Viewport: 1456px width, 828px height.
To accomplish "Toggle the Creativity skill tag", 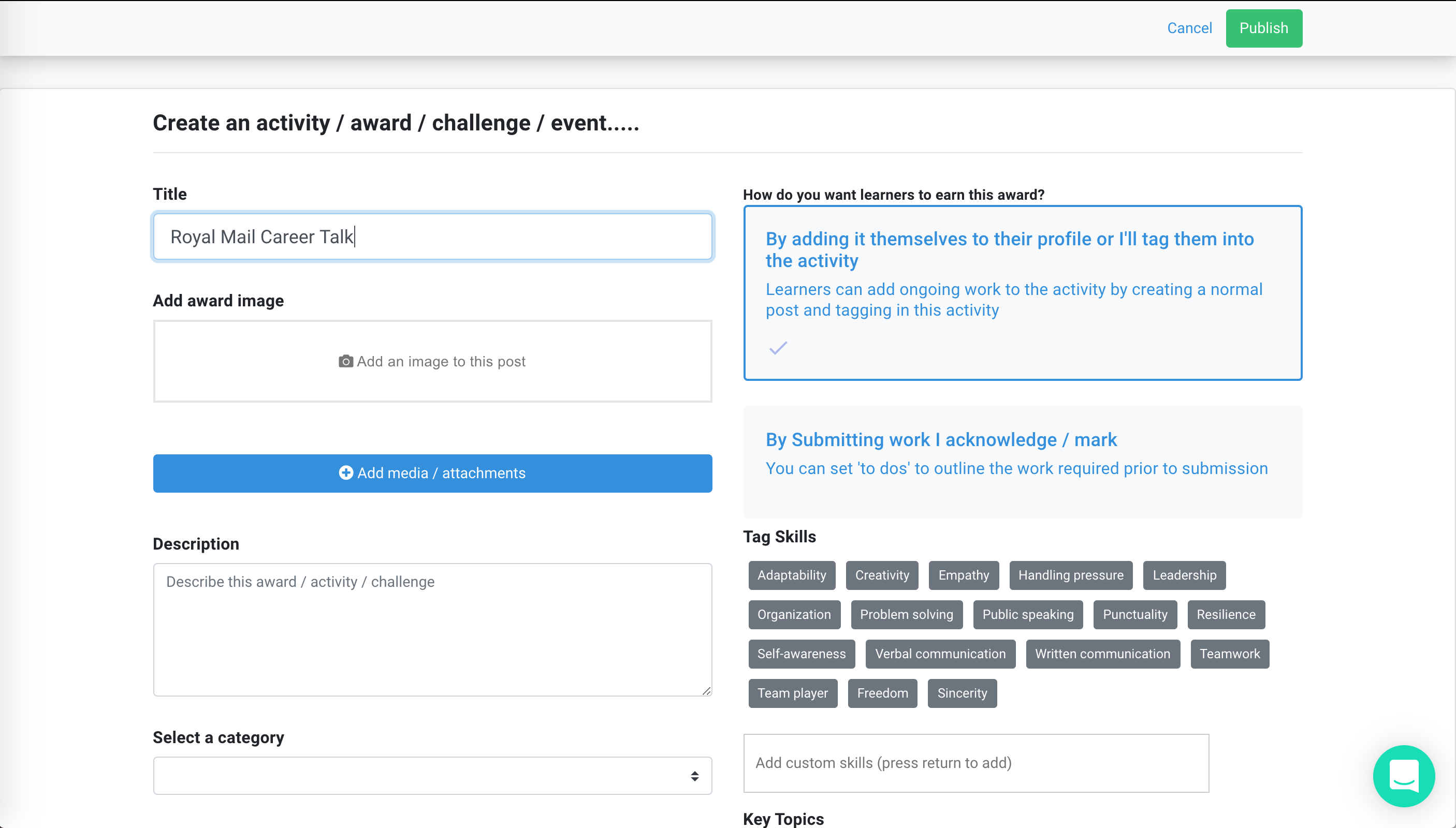I will coord(881,575).
